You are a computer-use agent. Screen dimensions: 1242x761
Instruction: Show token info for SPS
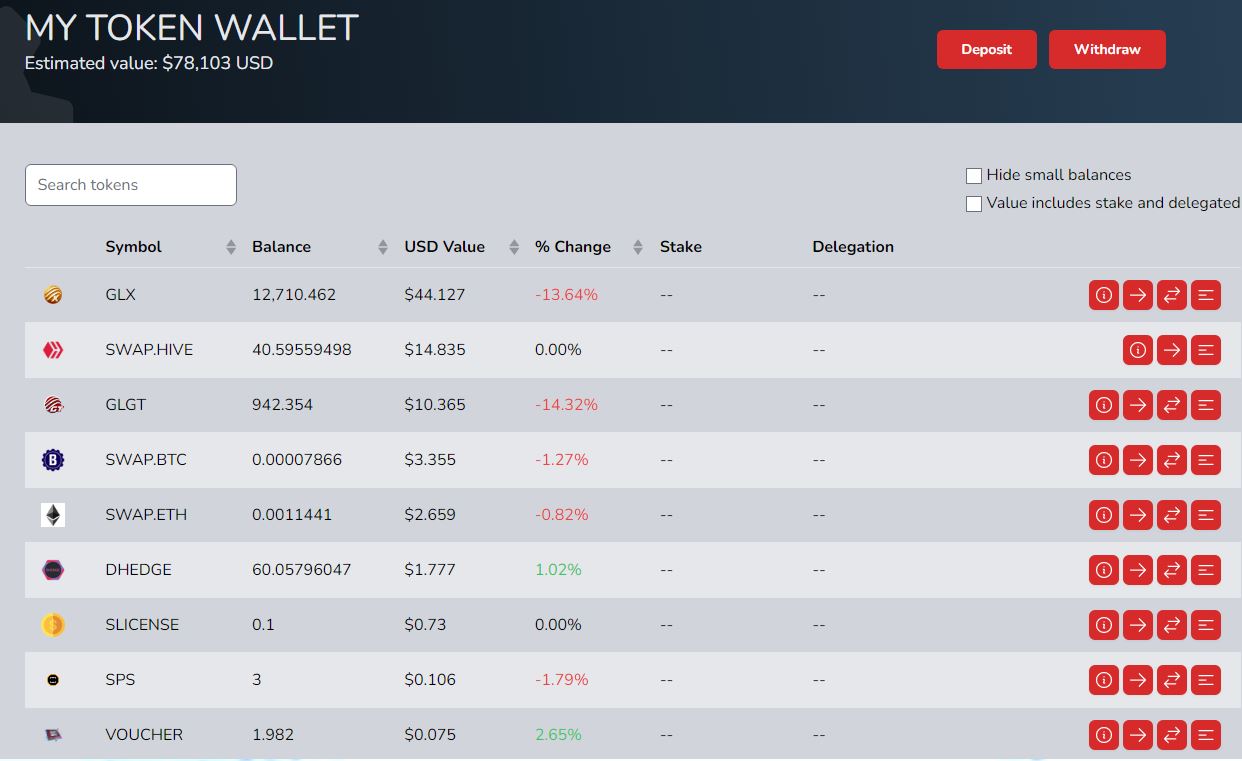1104,680
